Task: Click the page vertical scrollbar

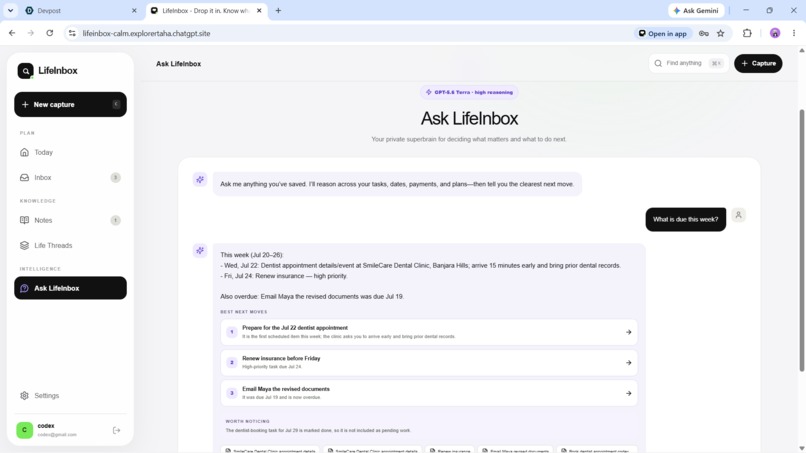Action: (801, 240)
